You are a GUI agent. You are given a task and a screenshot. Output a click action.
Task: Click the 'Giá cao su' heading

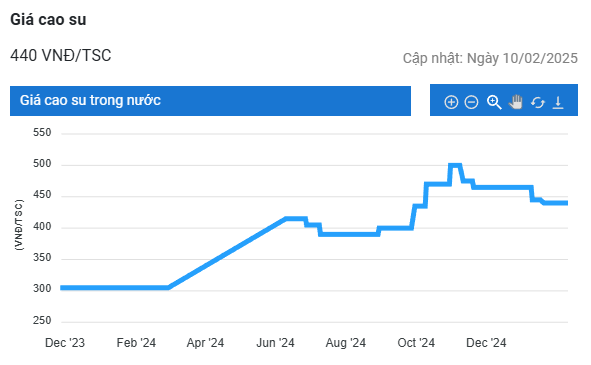tap(48, 20)
